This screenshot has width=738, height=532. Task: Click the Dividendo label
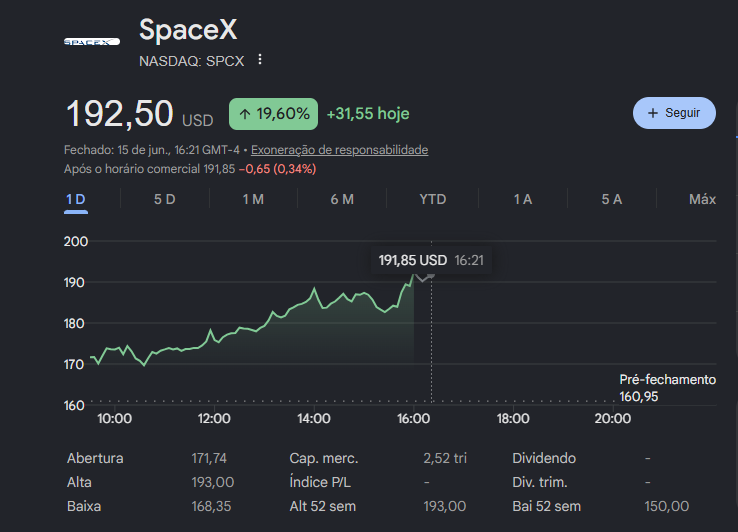544,459
